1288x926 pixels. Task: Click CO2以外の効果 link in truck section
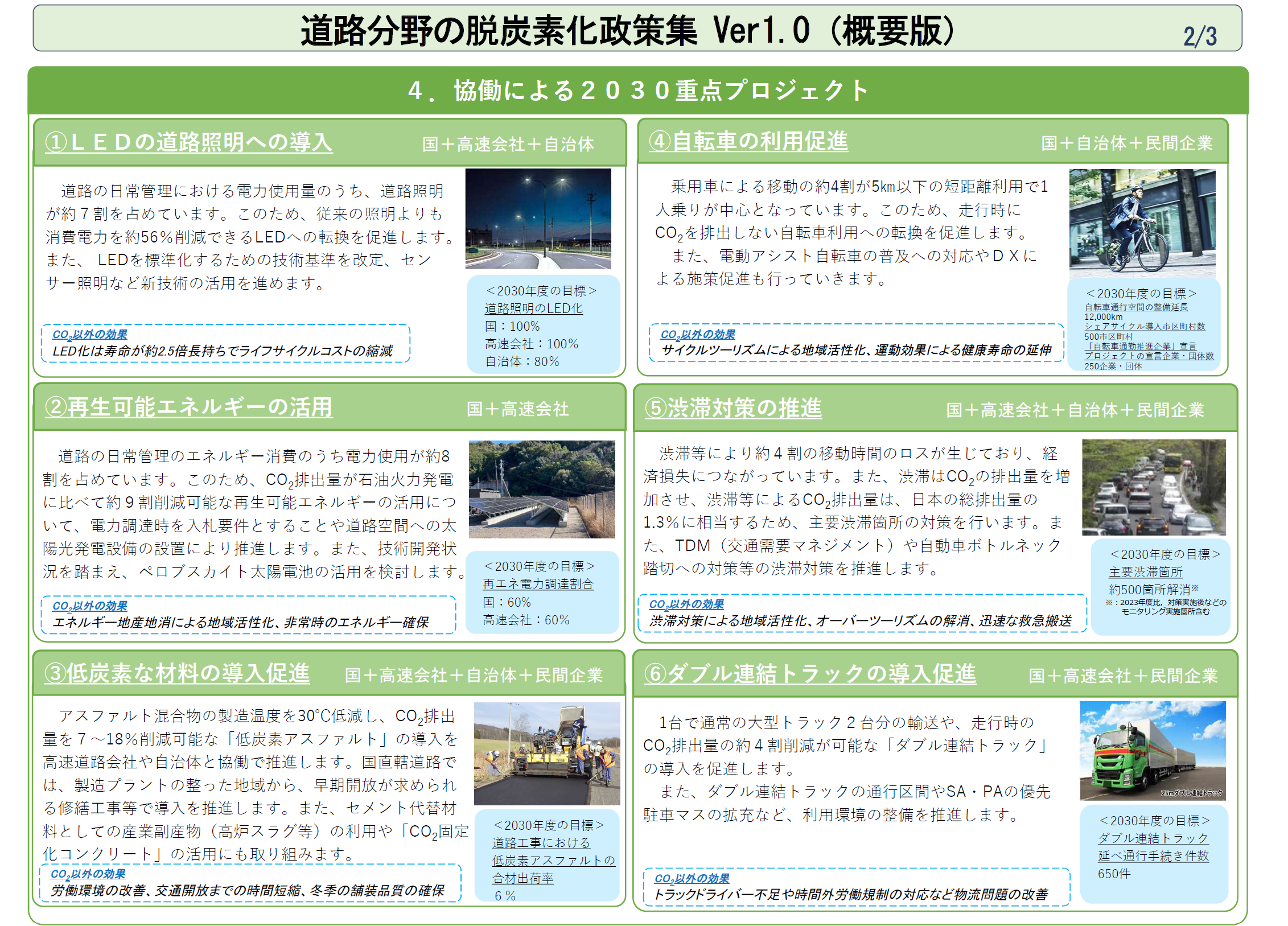(691, 878)
